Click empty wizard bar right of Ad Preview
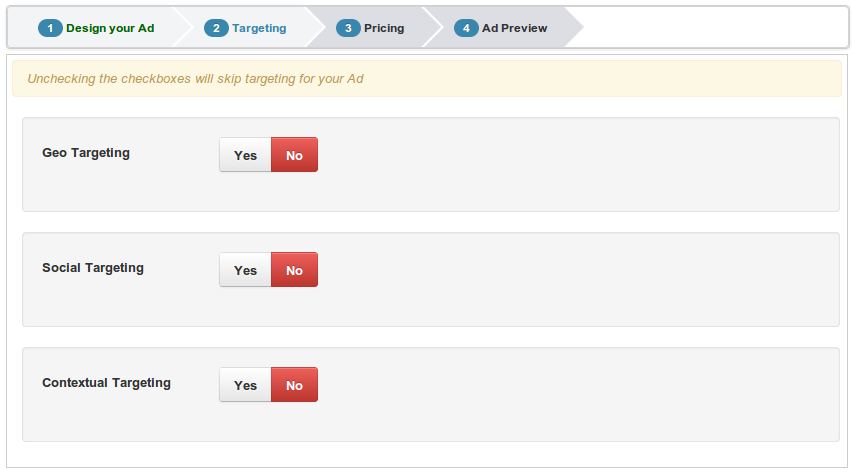The image size is (852, 474). pyautogui.click(x=710, y=28)
